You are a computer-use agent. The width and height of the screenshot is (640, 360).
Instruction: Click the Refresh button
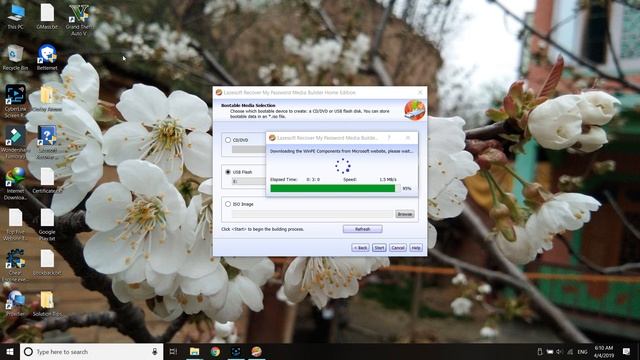(x=362, y=229)
